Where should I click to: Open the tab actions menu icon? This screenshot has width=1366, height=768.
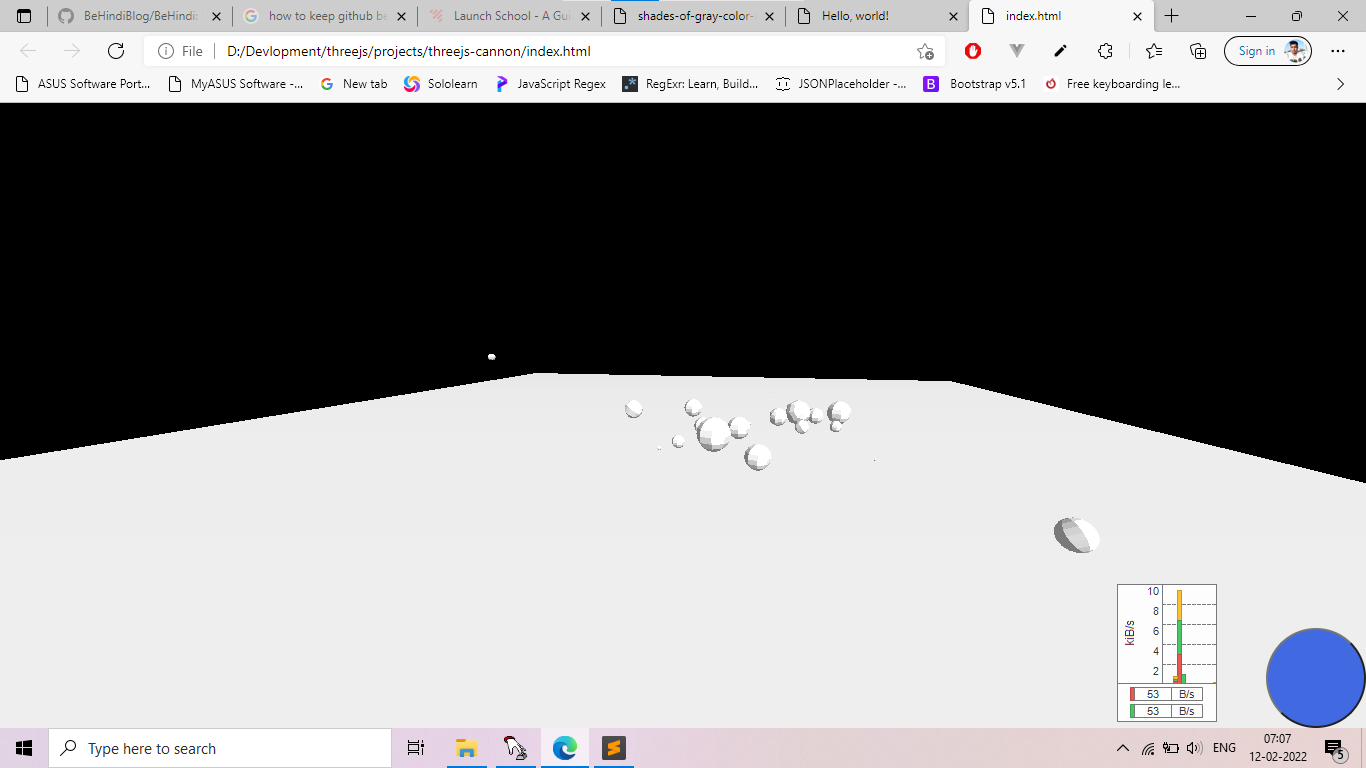(24, 16)
